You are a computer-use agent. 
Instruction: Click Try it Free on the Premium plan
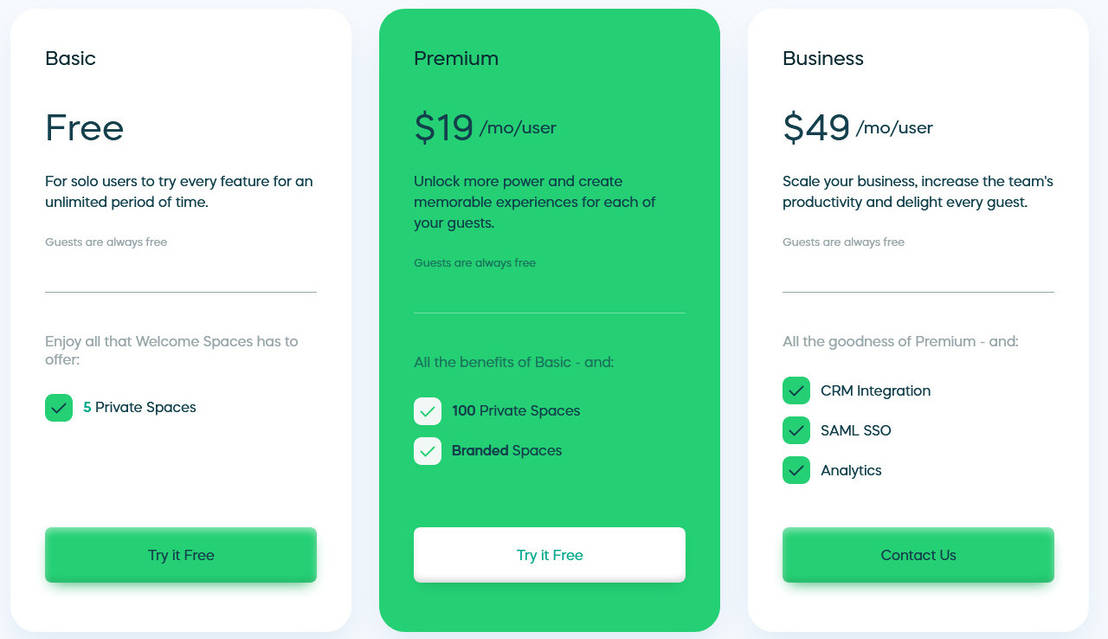[549, 554]
